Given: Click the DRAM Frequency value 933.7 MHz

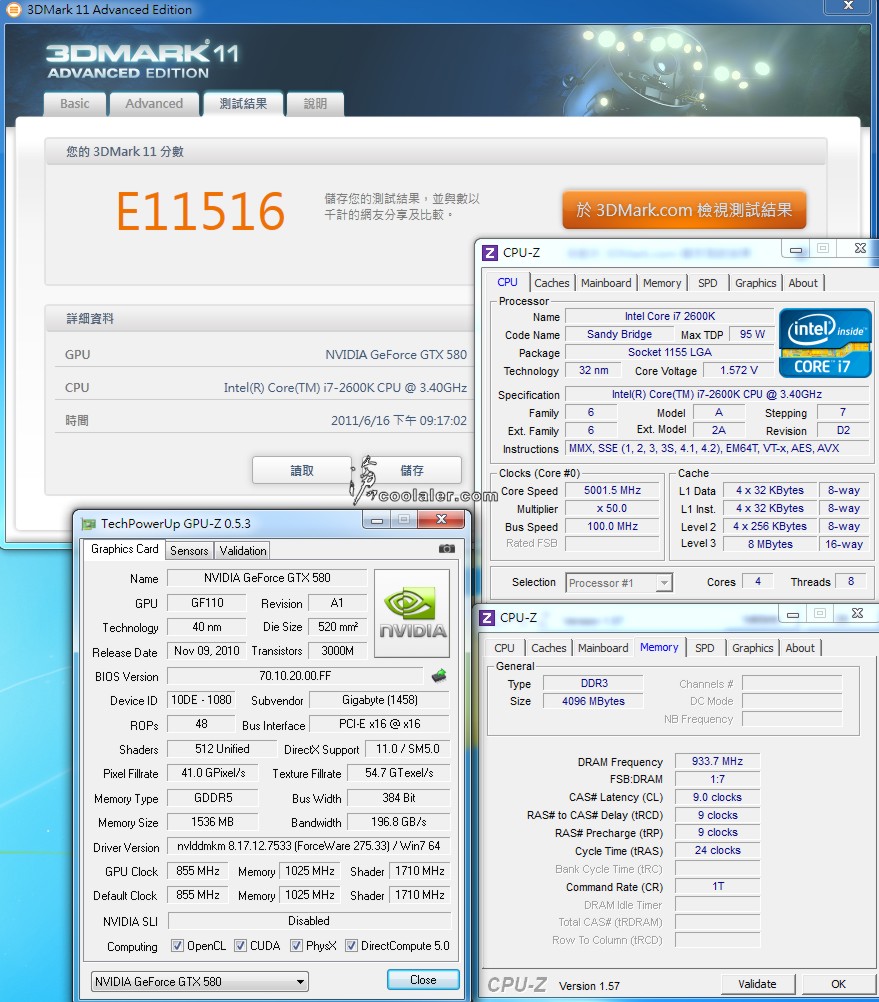Looking at the screenshot, I should coord(717,761).
